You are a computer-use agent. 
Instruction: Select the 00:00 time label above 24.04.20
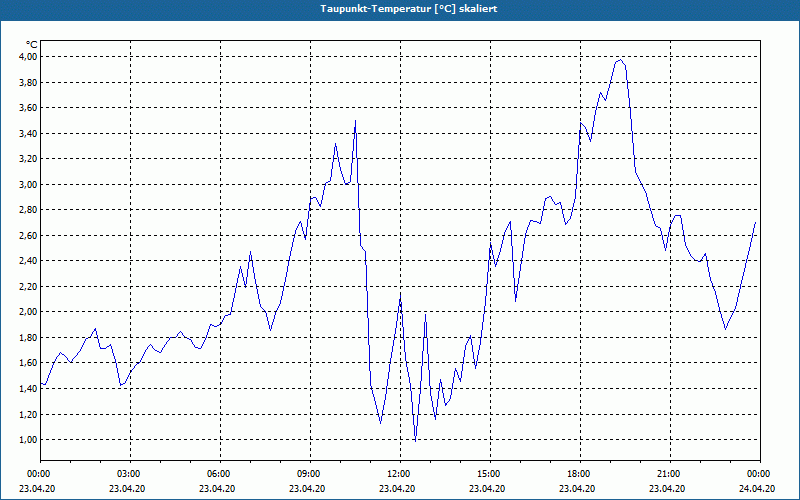pyautogui.click(x=760, y=474)
